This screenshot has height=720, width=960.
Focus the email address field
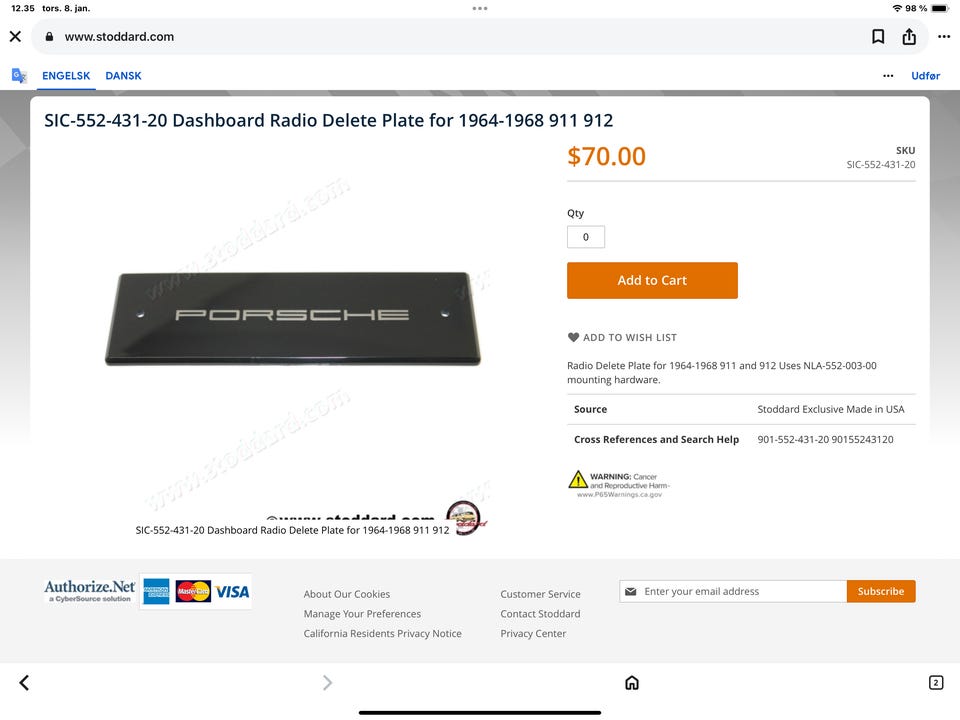pyautogui.click(x=733, y=591)
